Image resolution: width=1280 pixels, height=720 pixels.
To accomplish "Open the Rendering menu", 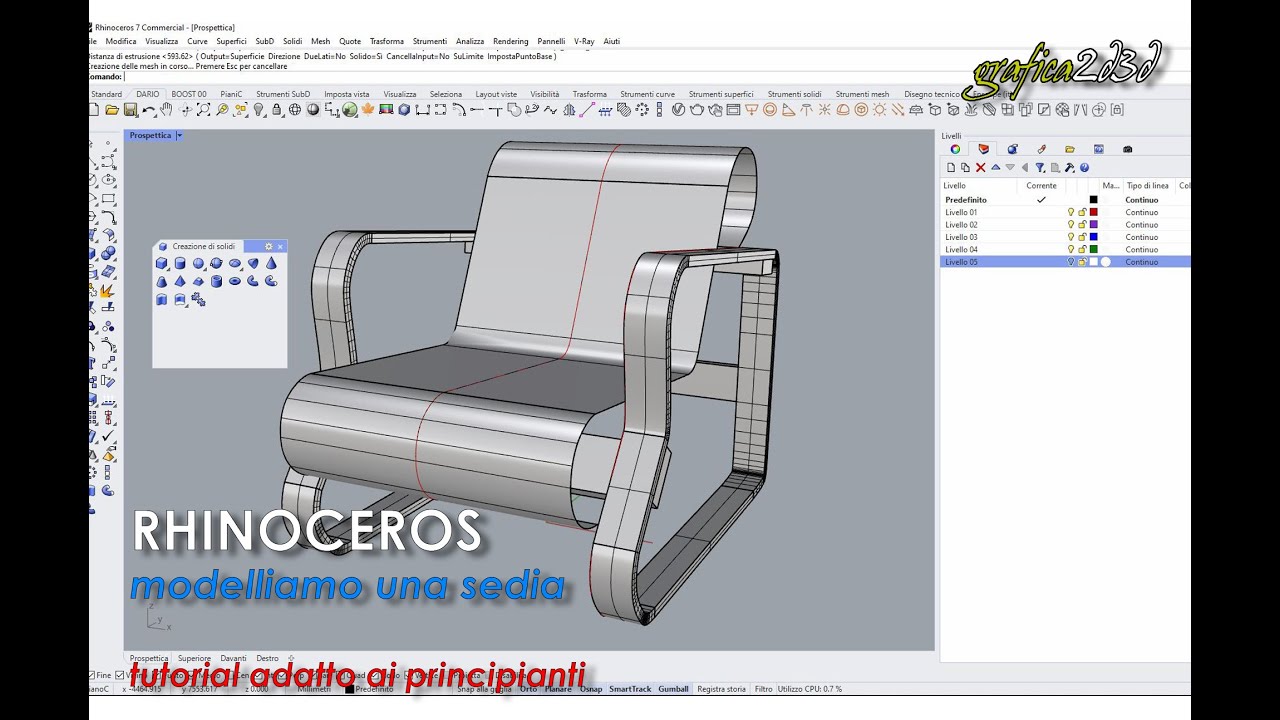I will [x=510, y=41].
